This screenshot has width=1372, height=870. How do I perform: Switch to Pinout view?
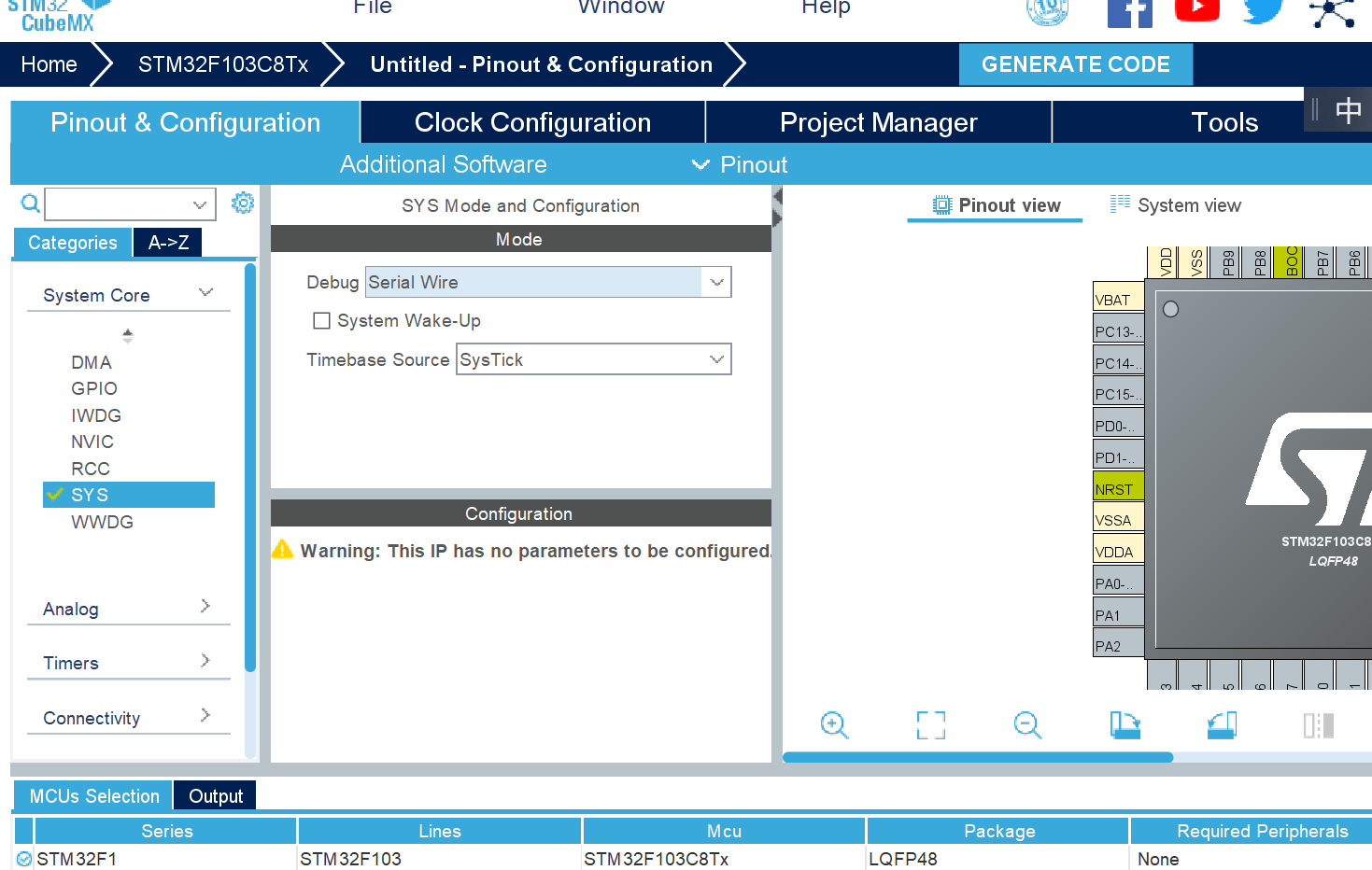point(997,205)
